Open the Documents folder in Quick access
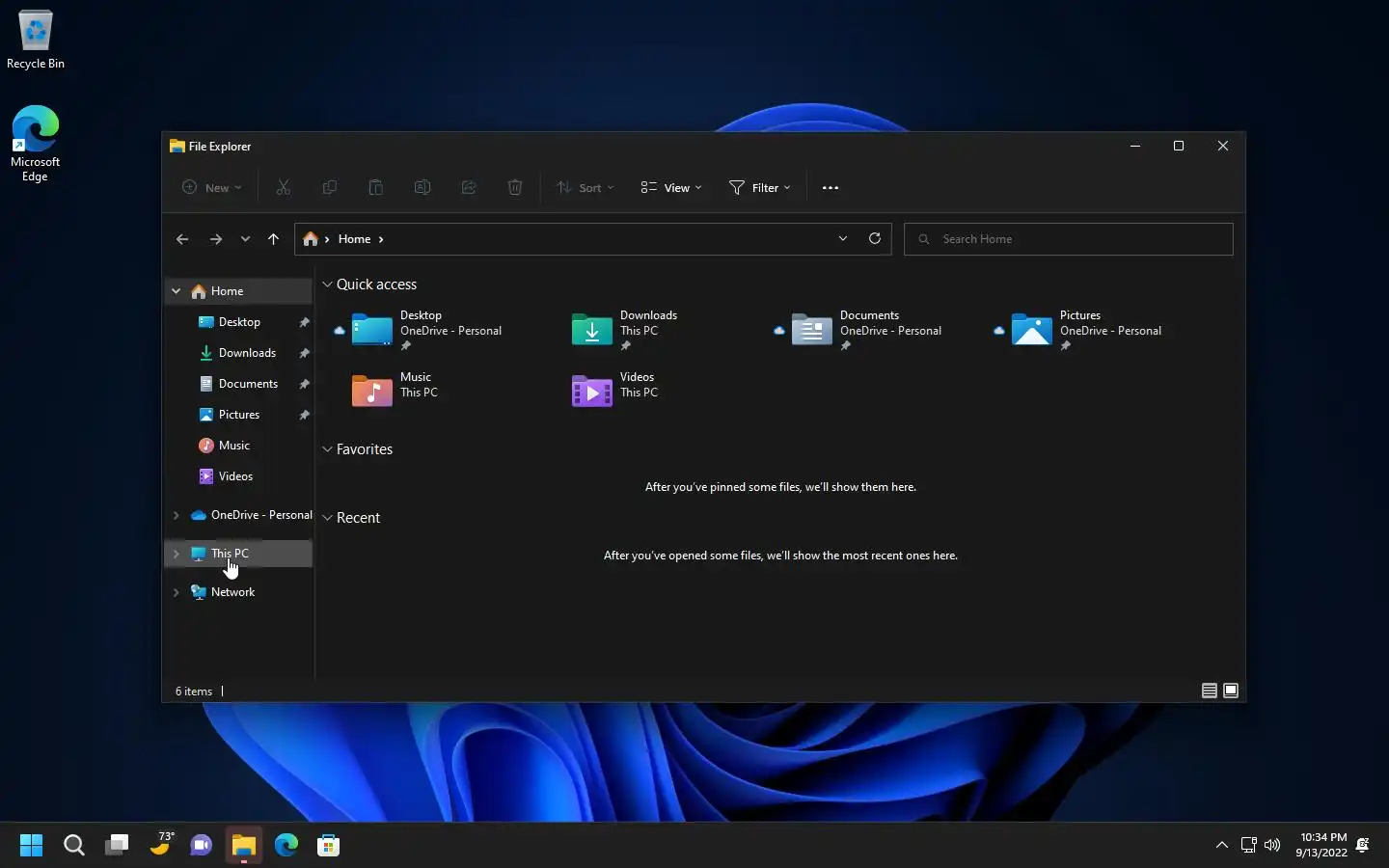 pos(864,330)
